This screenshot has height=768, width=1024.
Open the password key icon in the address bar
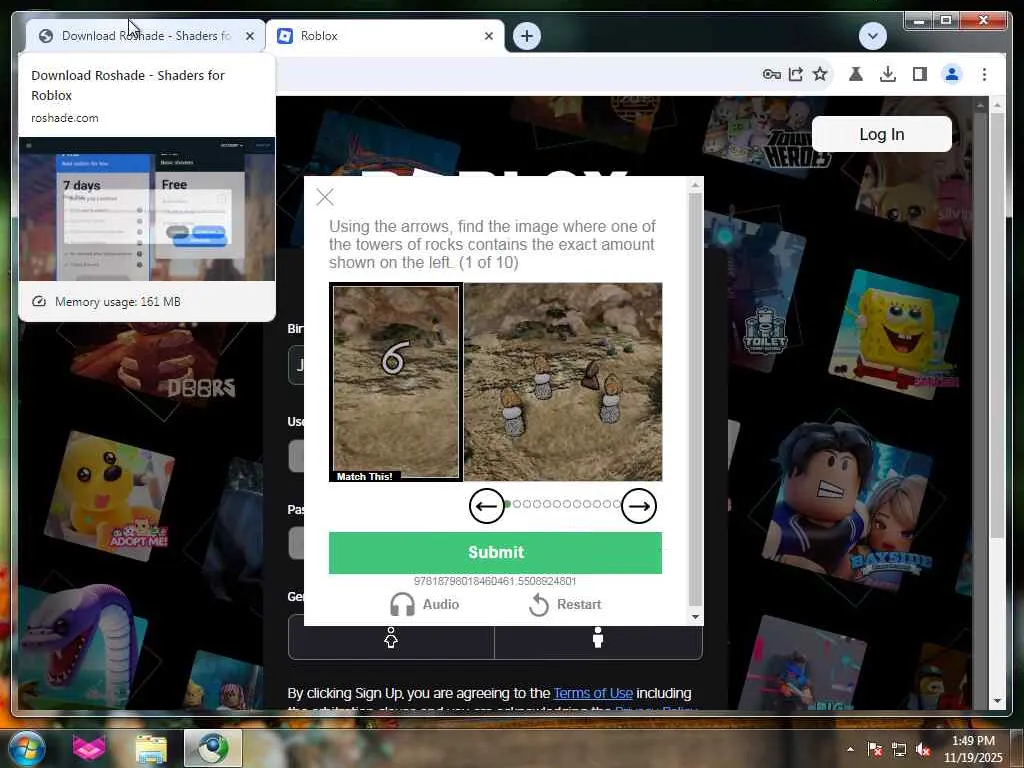[x=771, y=74]
